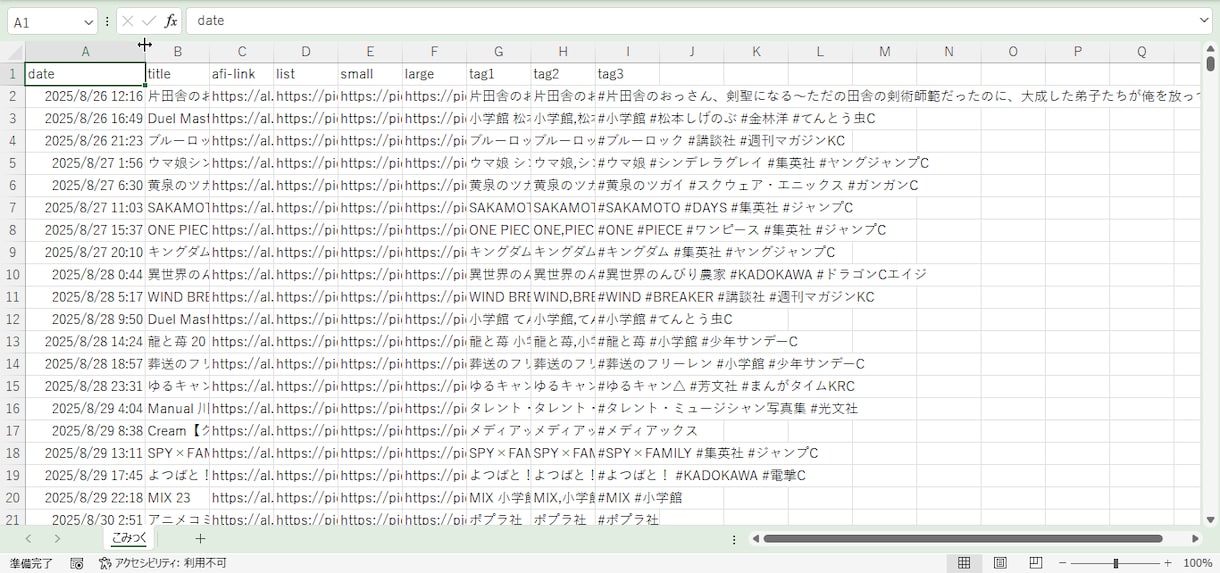Click the Name Box showing A1
Viewport: 1220px width, 573px height.
click(x=45, y=21)
